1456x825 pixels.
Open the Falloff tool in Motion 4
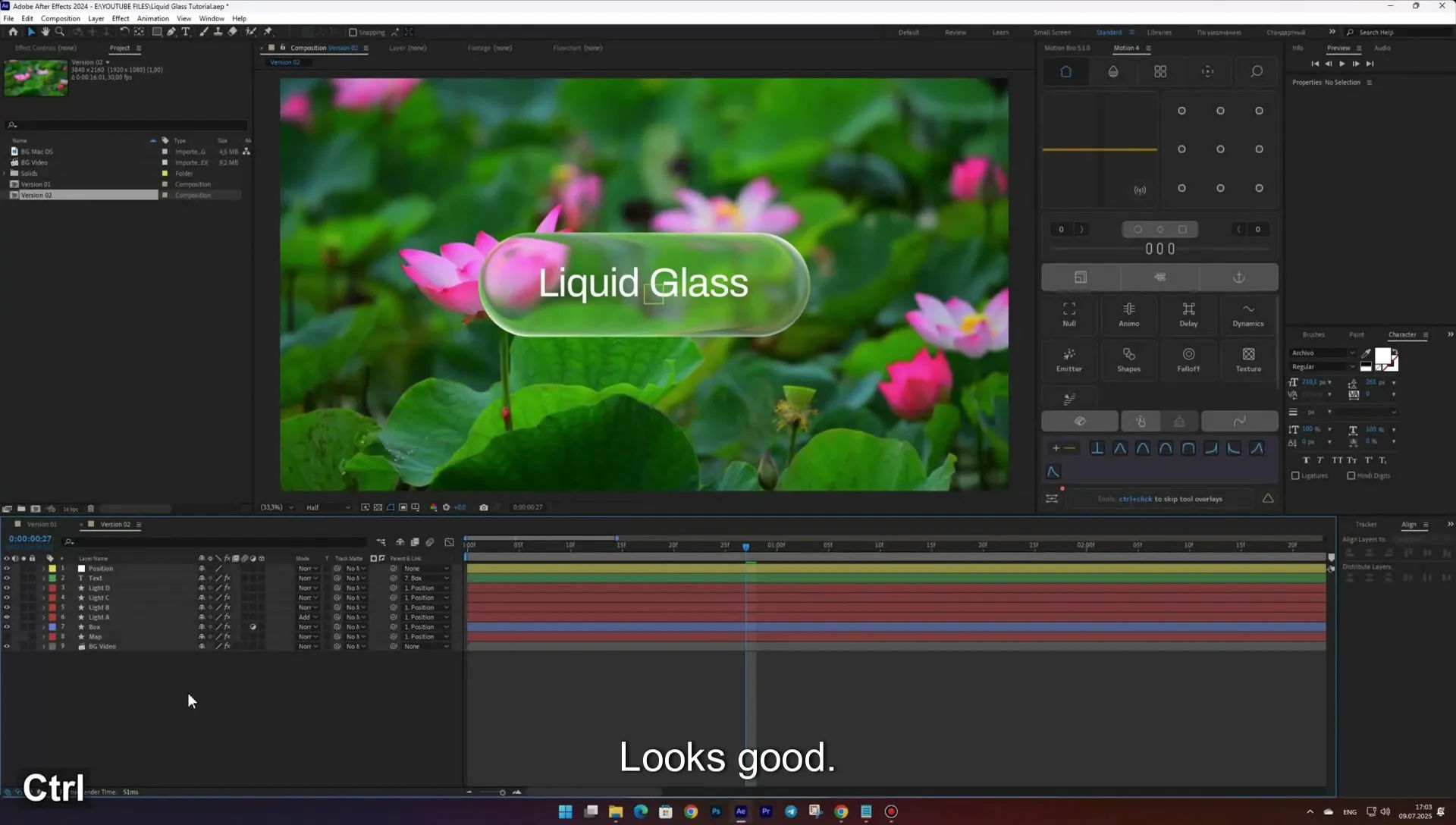[1188, 360]
